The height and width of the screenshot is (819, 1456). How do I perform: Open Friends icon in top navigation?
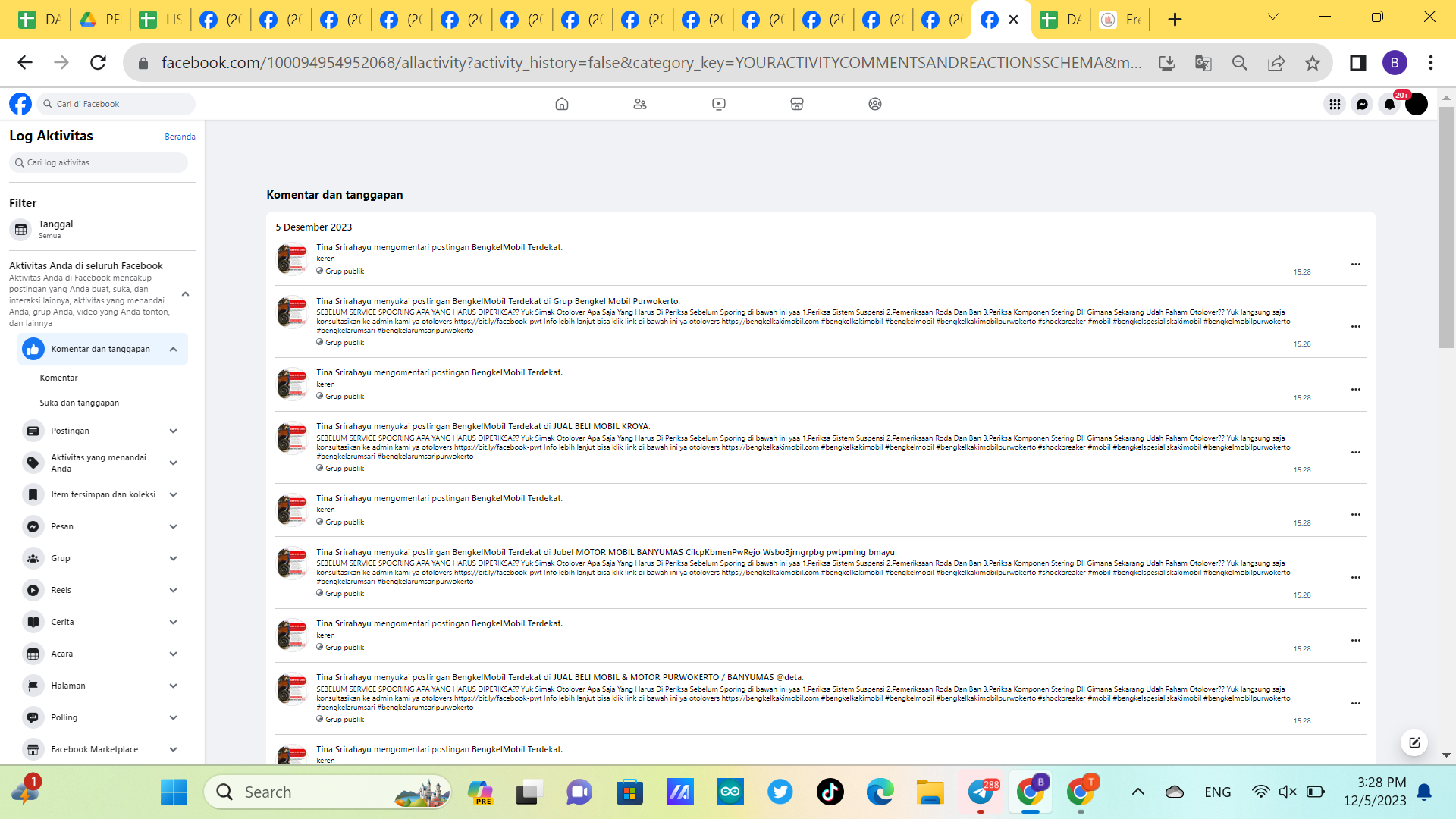point(640,104)
